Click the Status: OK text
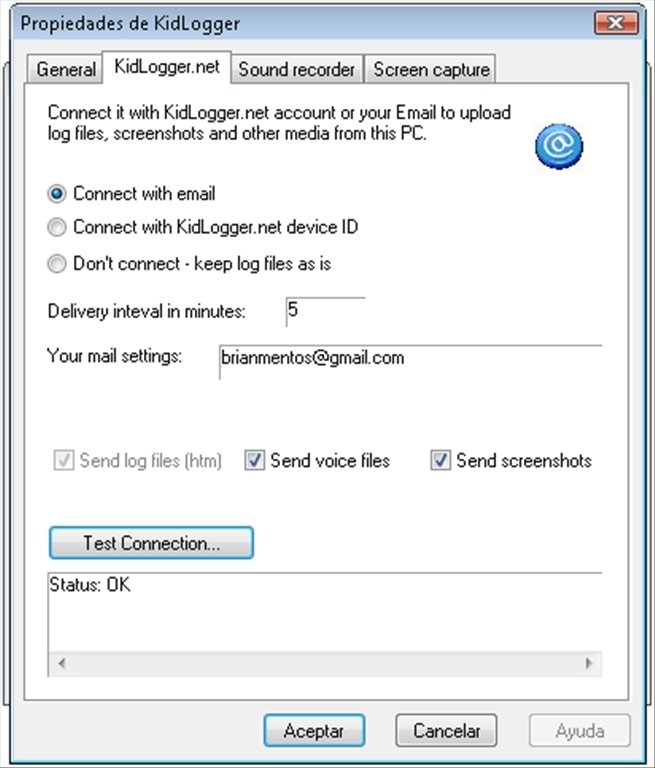The height and width of the screenshot is (768, 655). tap(90, 585)
